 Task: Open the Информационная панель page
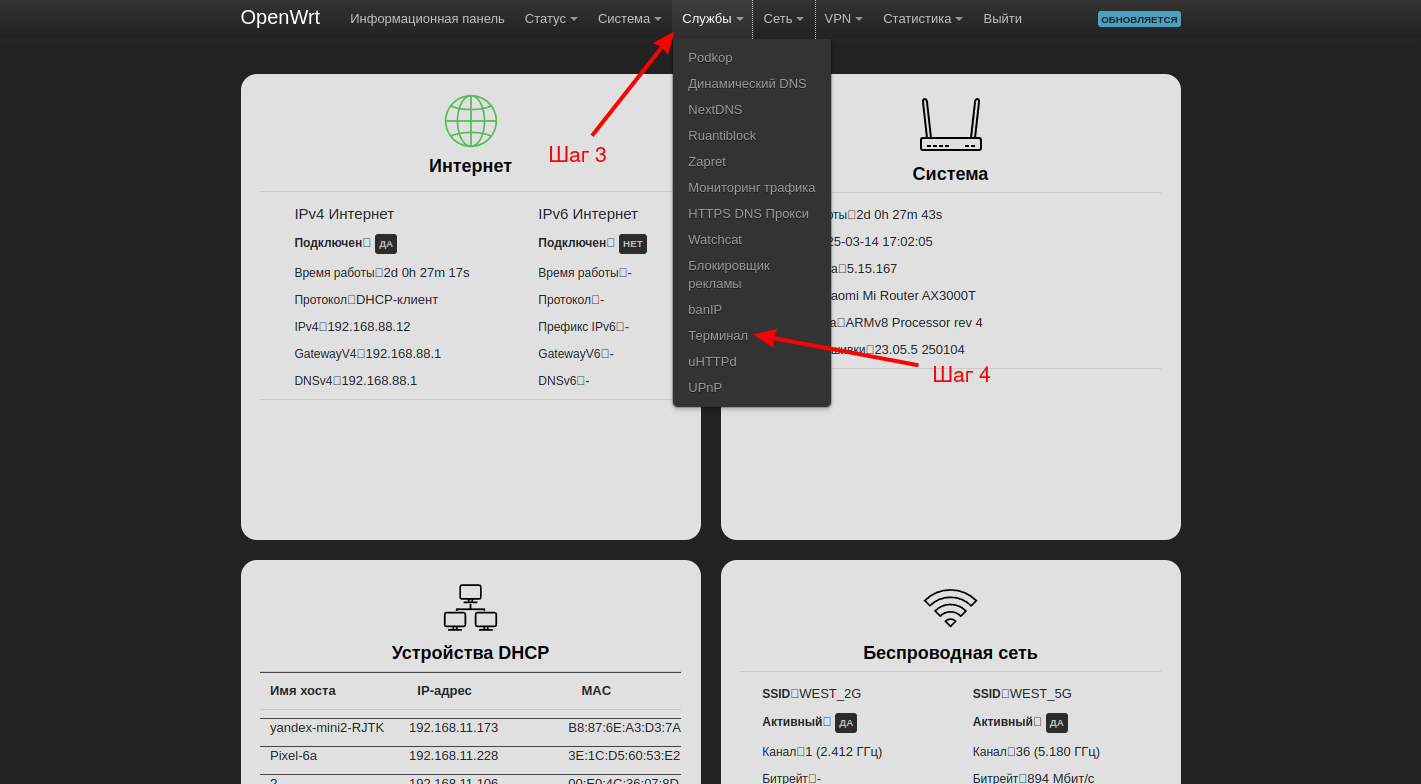(x=427, y=18)
